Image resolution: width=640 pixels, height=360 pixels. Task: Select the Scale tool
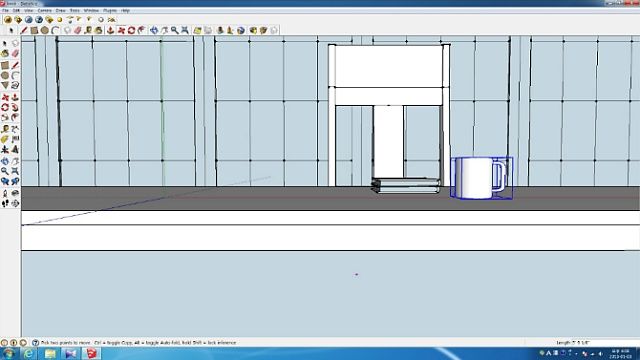tap(5, 117)
